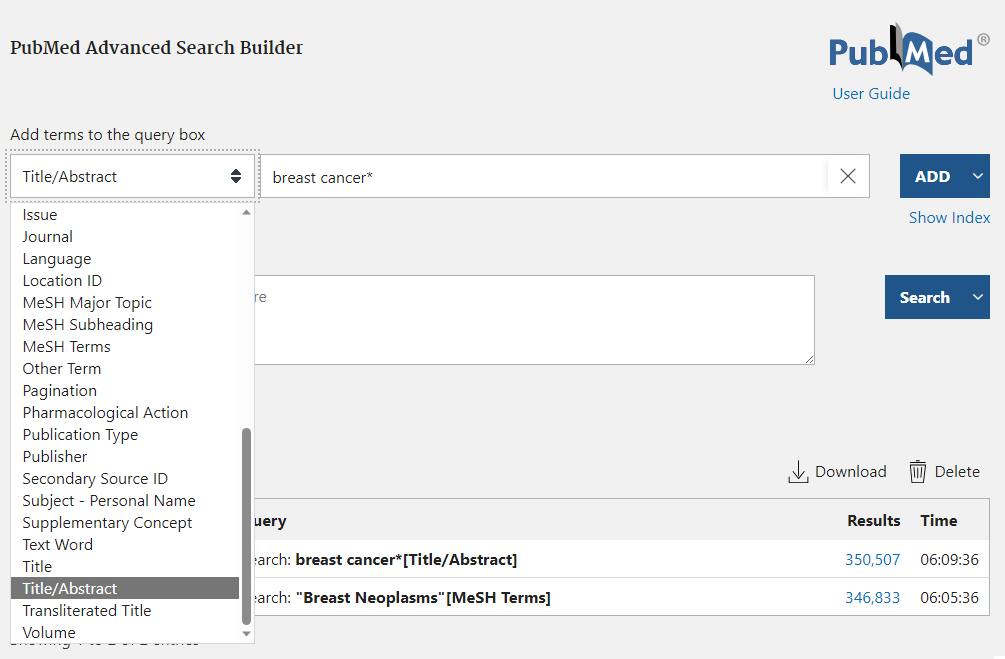Click the Results column header
Image resolution: width=1005 pixels, height=659 pixels.
coord(874,521)
